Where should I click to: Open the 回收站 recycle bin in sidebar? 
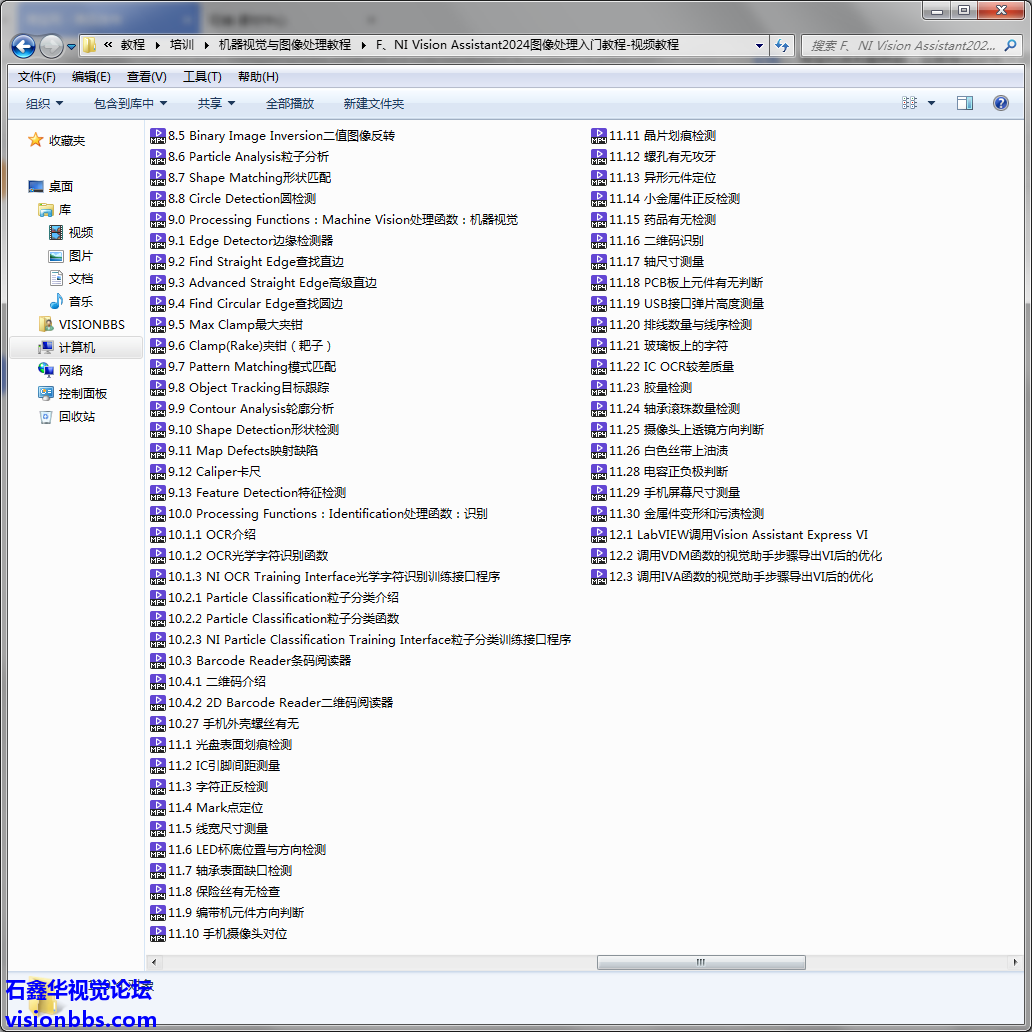click(45, 416)
